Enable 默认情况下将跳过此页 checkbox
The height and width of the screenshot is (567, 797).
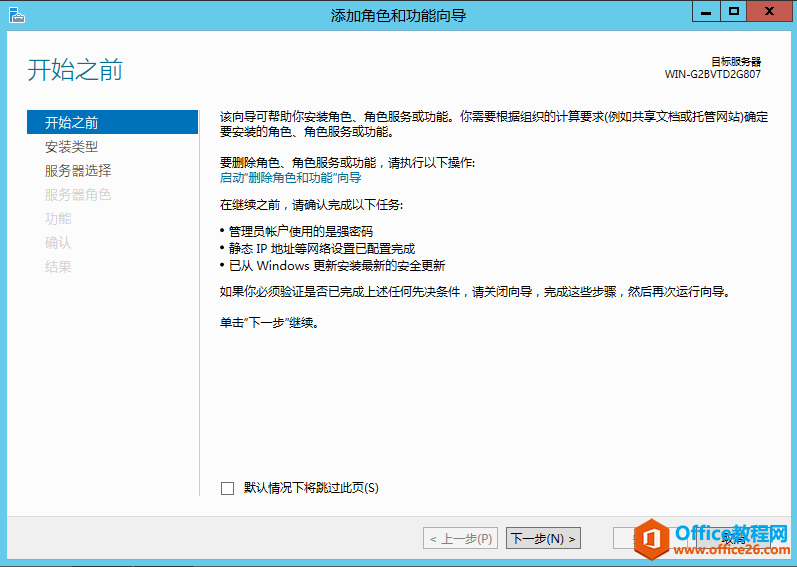(228, 488)
